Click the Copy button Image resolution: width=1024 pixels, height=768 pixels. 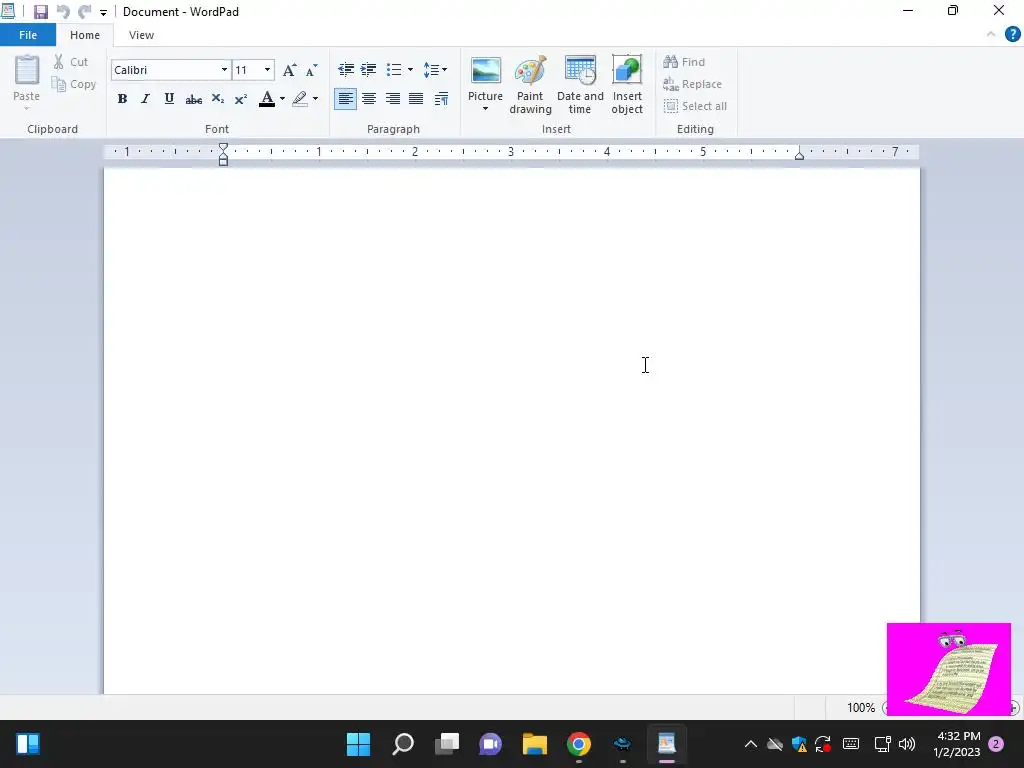[74, 84]
